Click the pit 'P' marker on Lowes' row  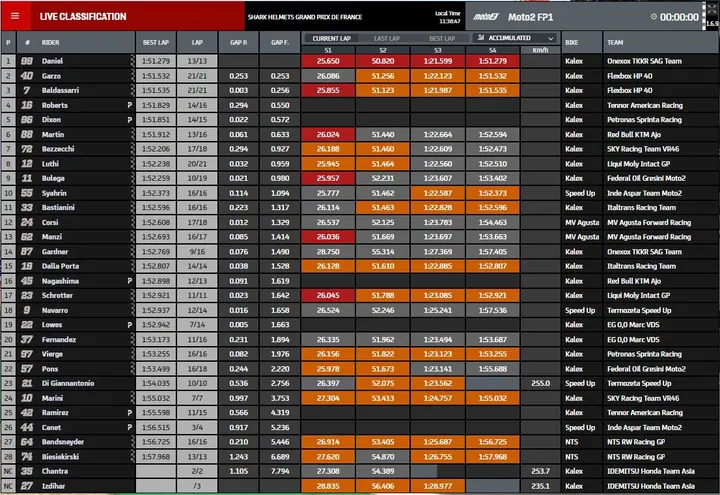click(129, 325)
